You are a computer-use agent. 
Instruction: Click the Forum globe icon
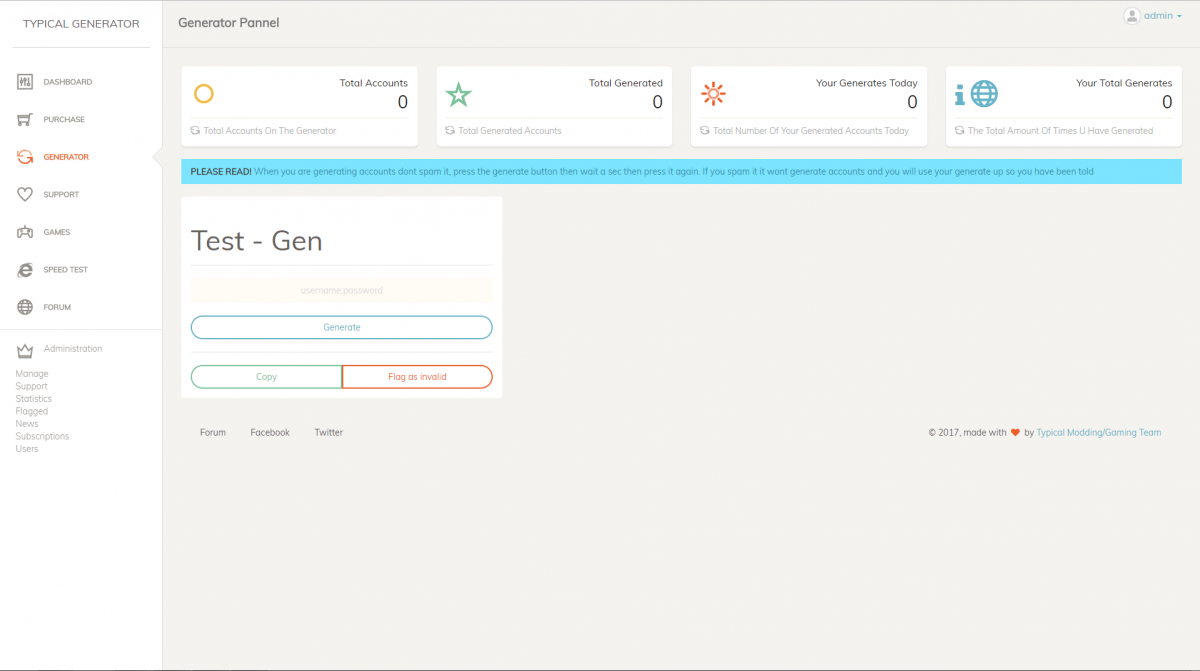[x=25, y=307]
